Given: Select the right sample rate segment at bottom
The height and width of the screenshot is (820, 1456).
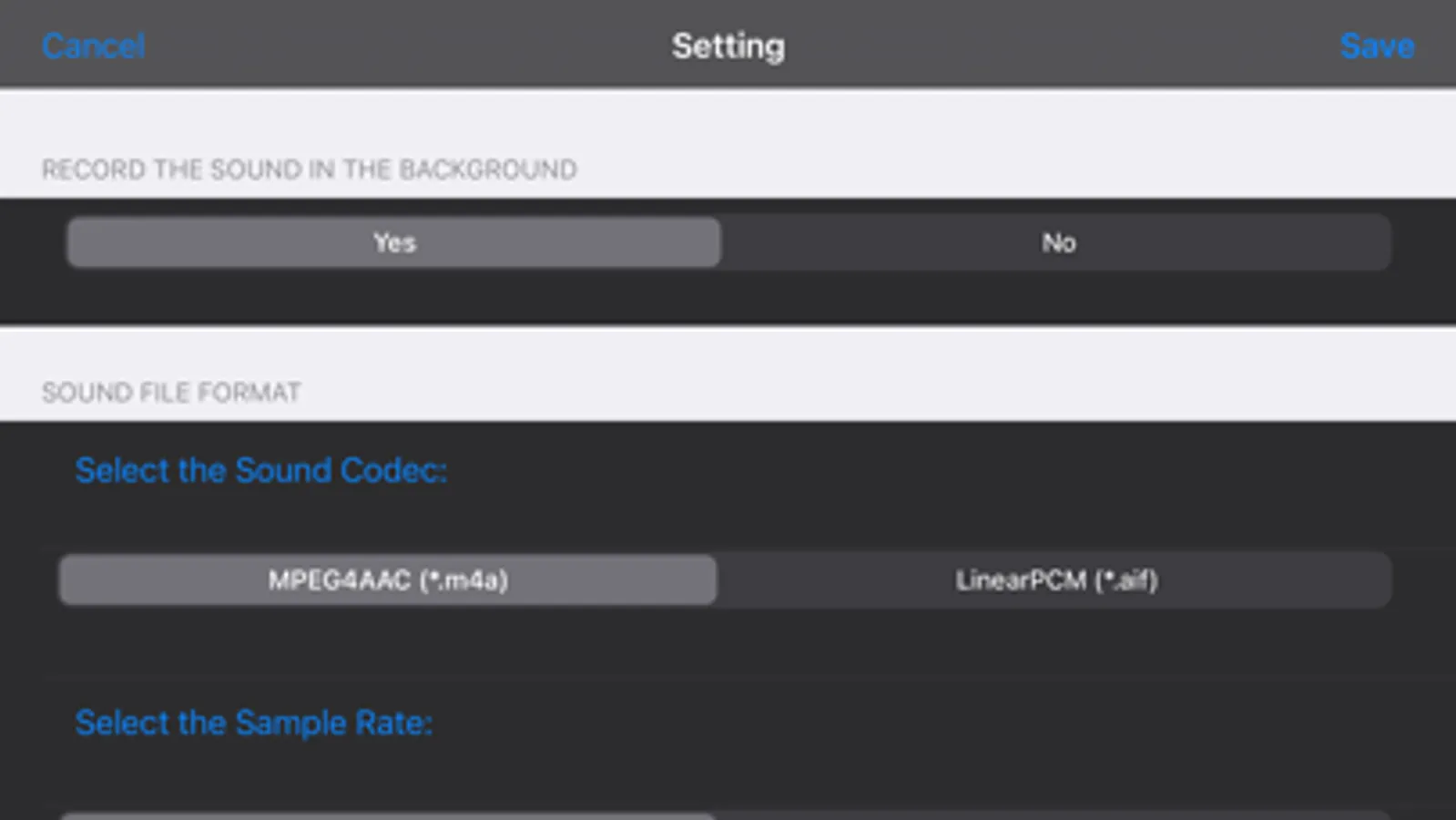Looking at the screenshot, I should coord(1055,815).
